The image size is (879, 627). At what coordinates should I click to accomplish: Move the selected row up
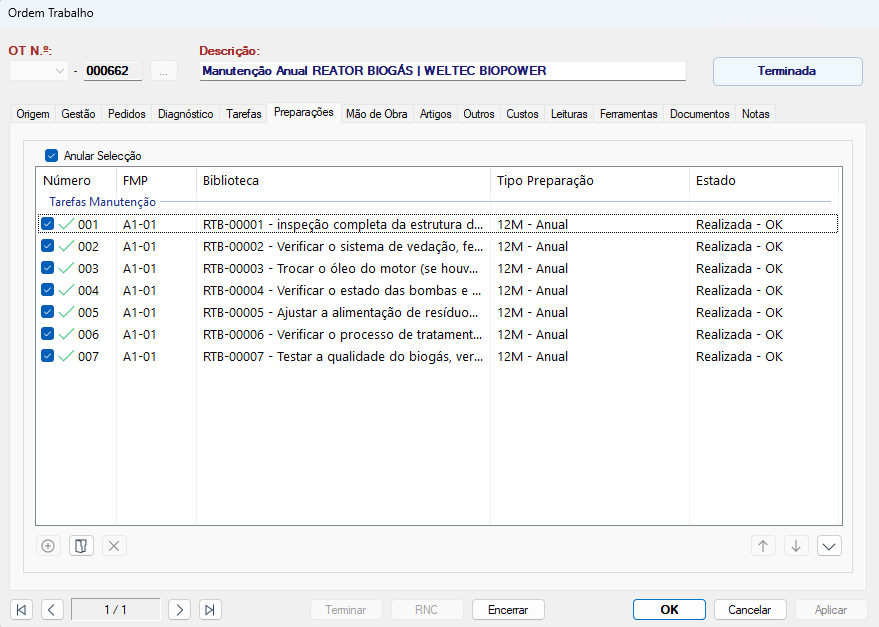point(763,545)
